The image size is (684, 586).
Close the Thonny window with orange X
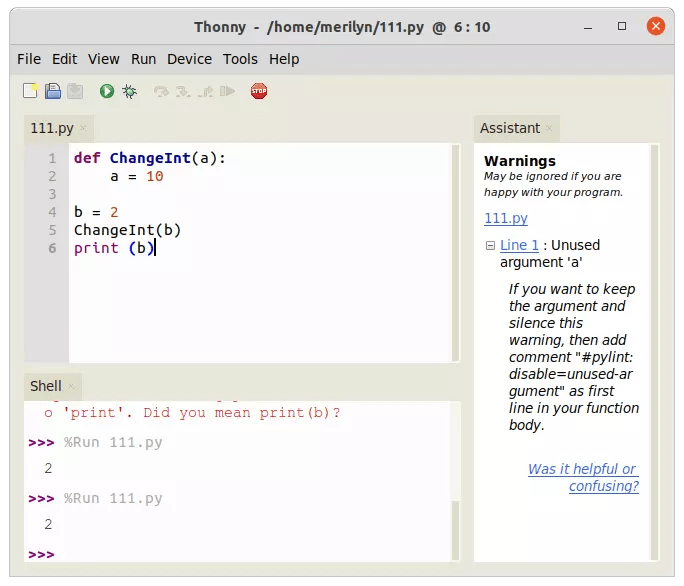coord(656,27)
